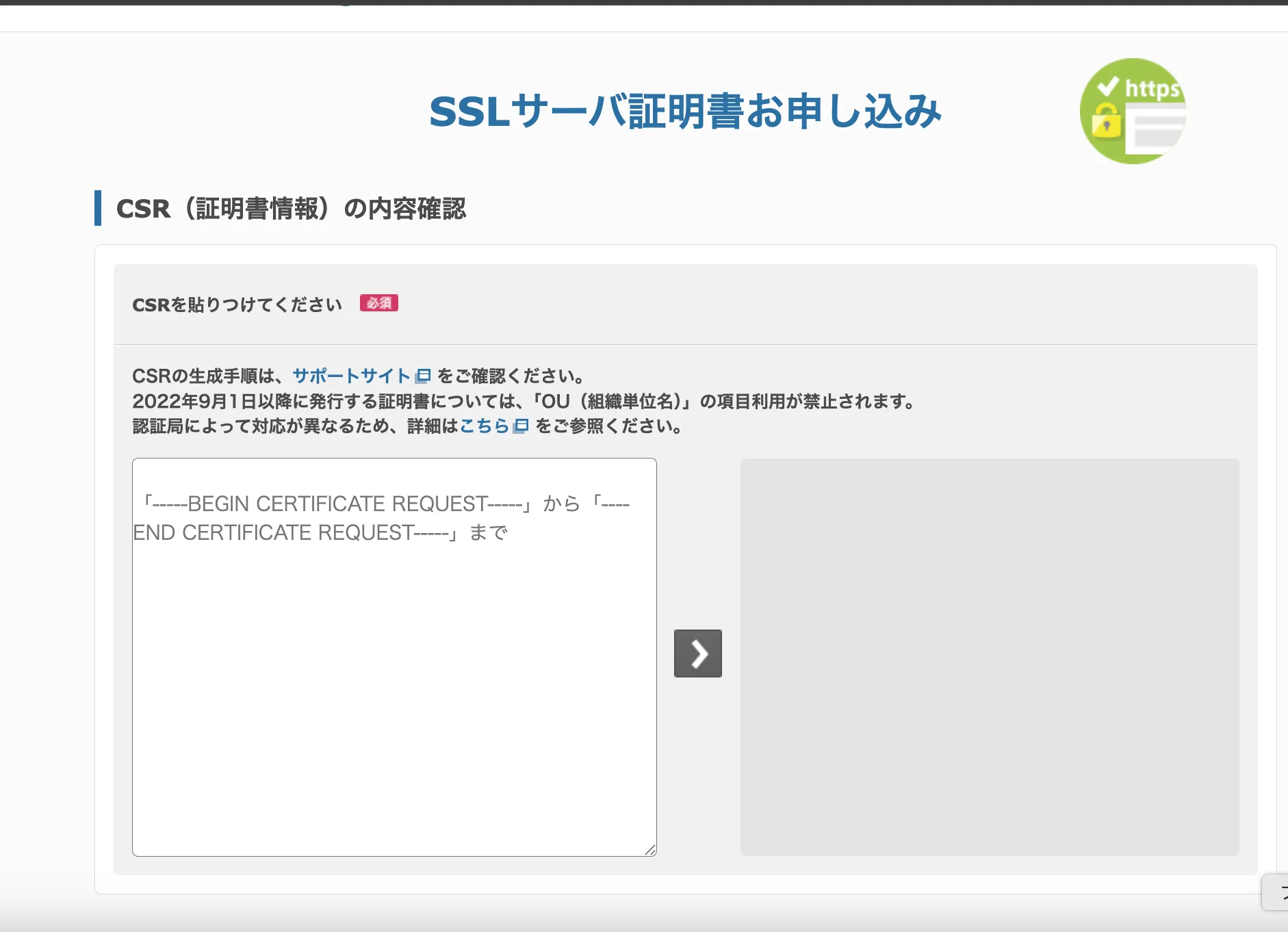Click the red 必須 required badge

[378, 303]
